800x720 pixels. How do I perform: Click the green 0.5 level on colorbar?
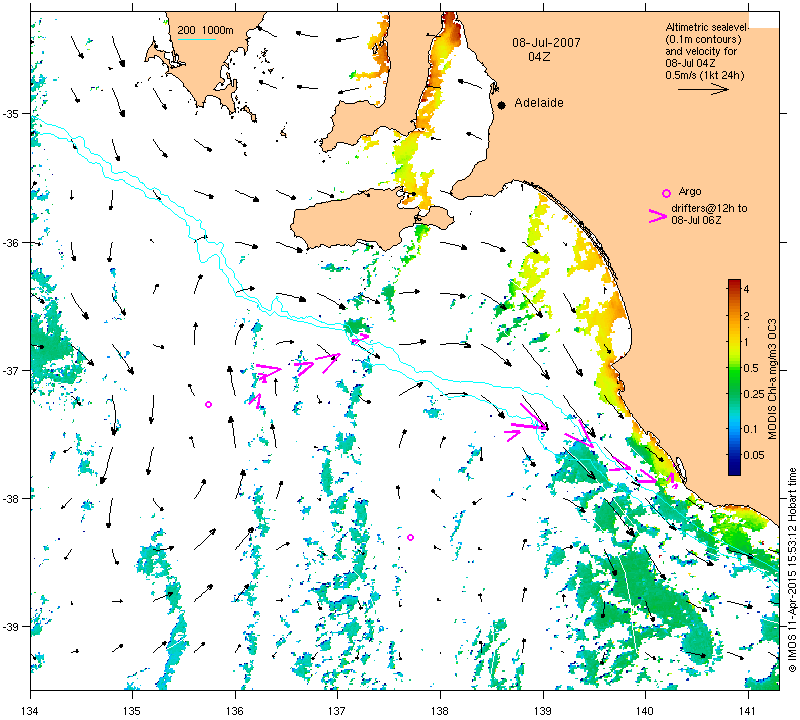click(734, 368)
